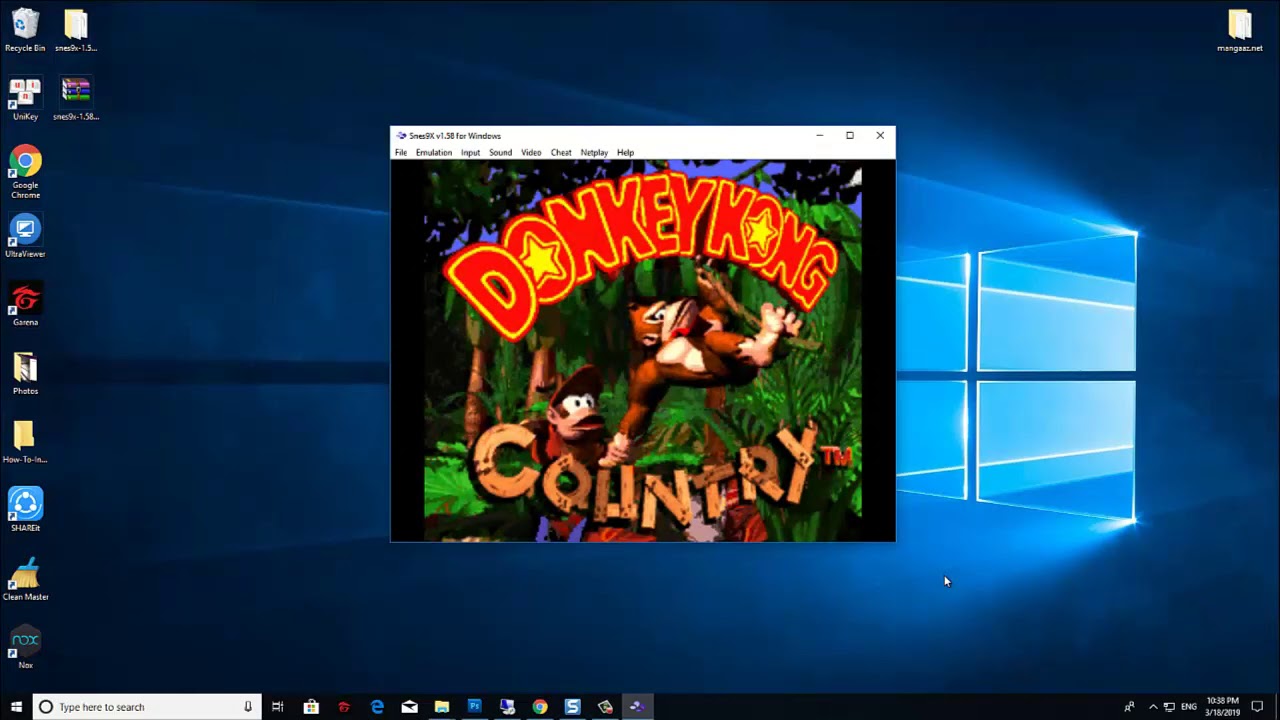Screen dimensions: 1280x720
Task: Open Microsoft Store from the taskbar
Action: 311,707
